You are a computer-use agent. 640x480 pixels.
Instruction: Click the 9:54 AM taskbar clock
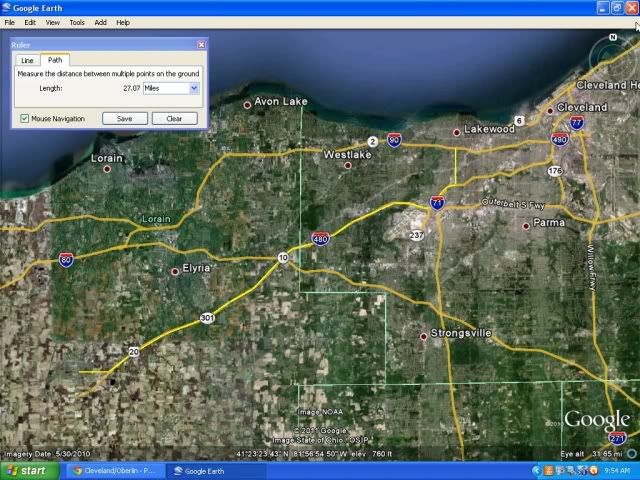pyautogui.click(x=617, y=471)
